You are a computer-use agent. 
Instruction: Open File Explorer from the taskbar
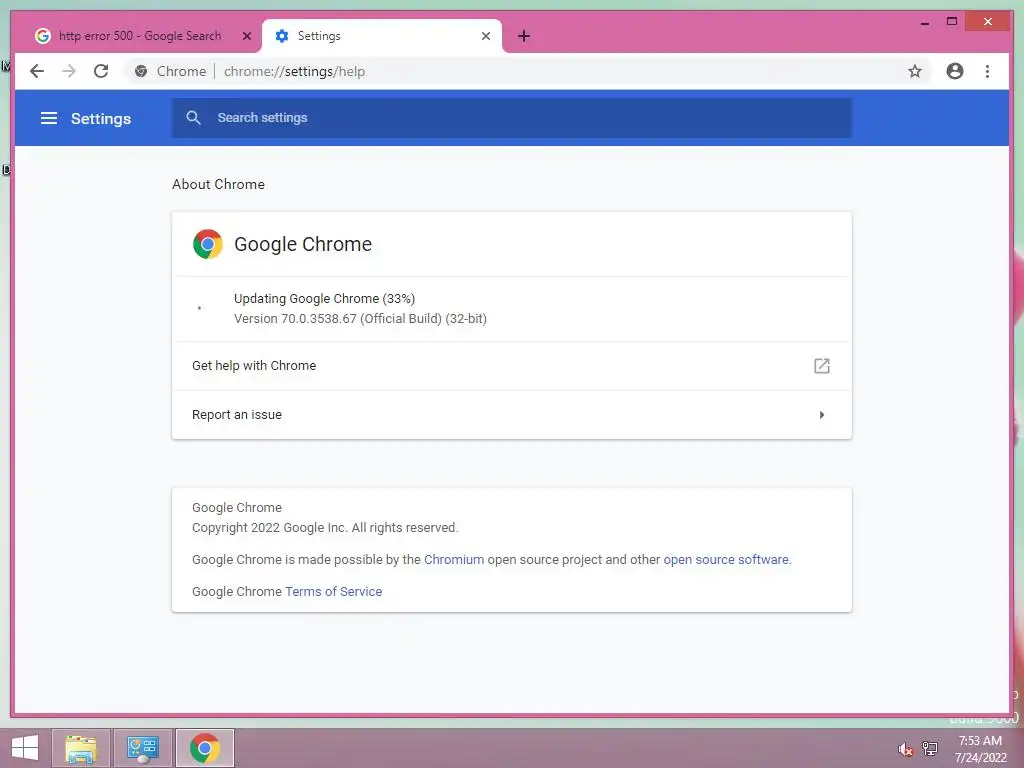pyautogui.click(x=81, y=748)
